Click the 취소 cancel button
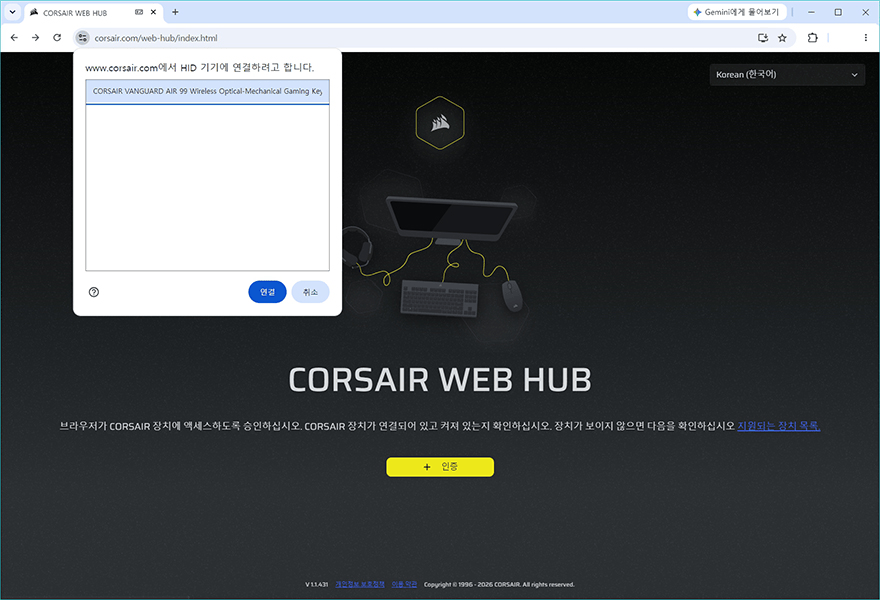 click(x=310, y=292)
